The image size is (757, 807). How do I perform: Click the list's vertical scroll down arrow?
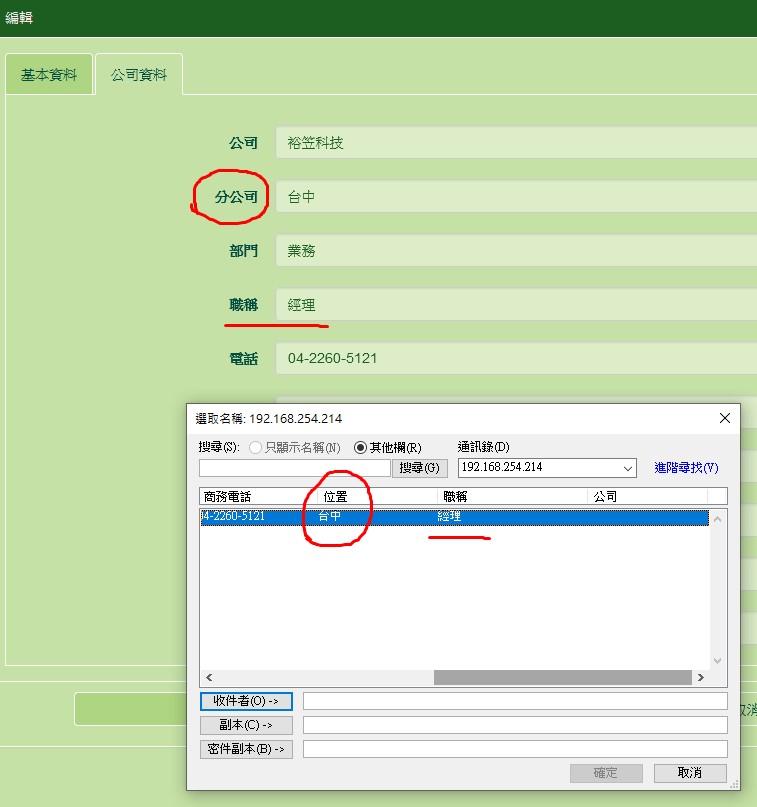tap(717, 661)
